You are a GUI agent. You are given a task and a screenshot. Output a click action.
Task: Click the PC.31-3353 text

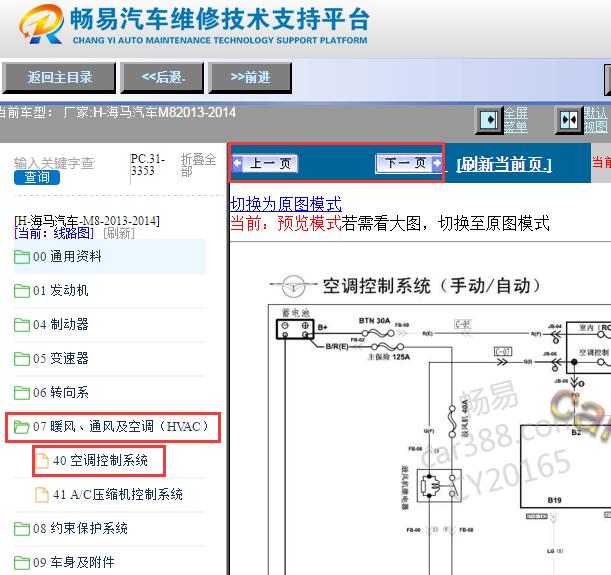148,165
